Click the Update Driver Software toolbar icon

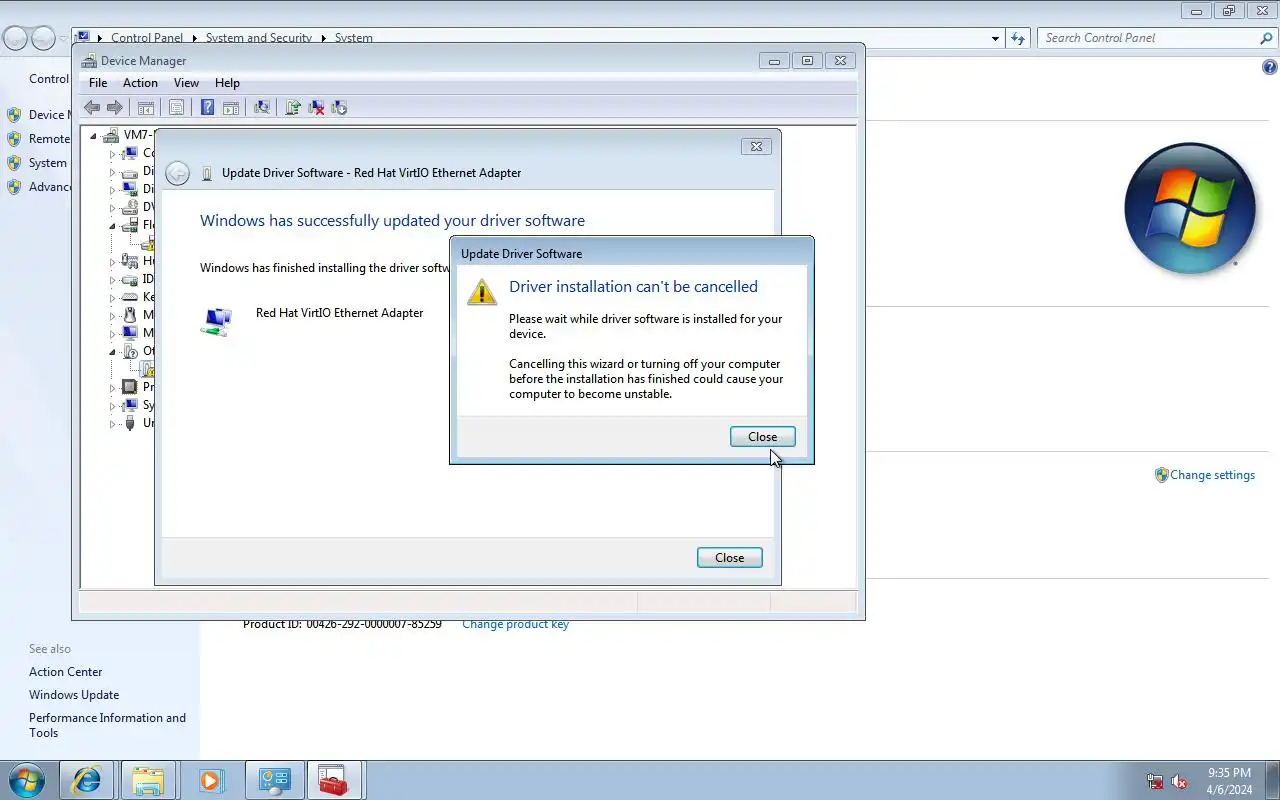[293, 107]
